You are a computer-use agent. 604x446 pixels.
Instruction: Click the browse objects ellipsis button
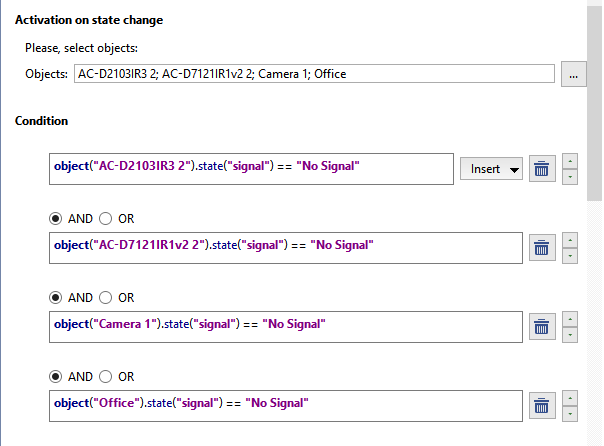click(x=573, y=74)
